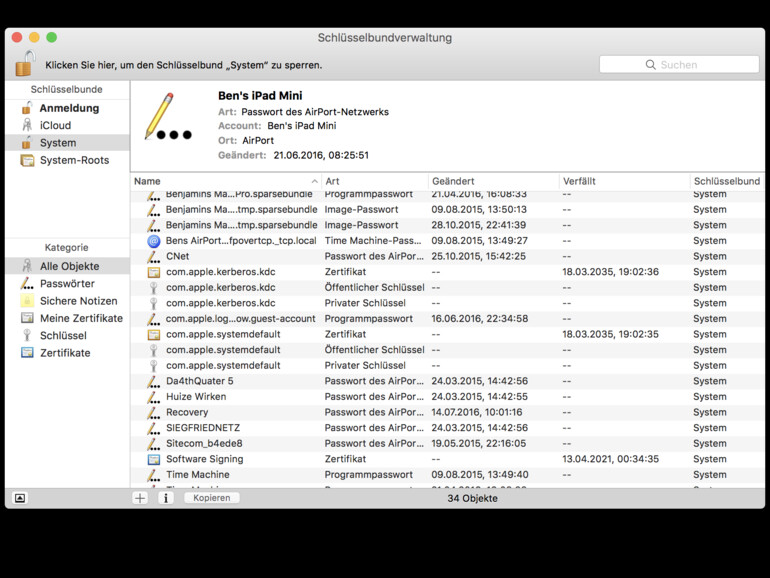
Task: Sort by the Verfällt column header
Action: pyautogui.click(x=622, y=181)
